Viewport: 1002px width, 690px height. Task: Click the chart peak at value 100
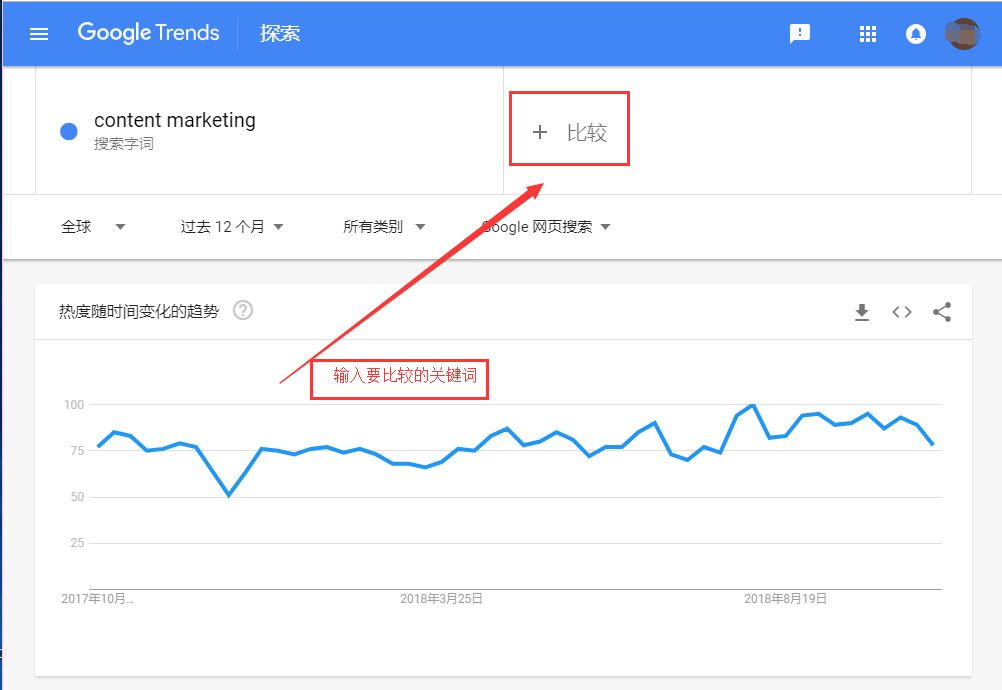753,405
